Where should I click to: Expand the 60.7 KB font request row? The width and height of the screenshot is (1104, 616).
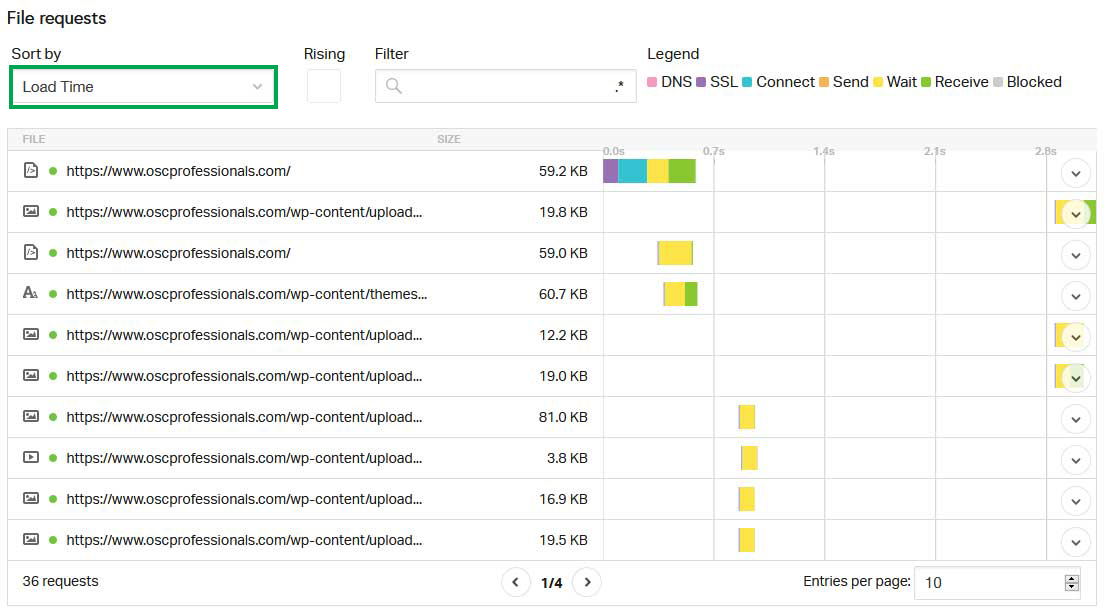(1075, 295)
